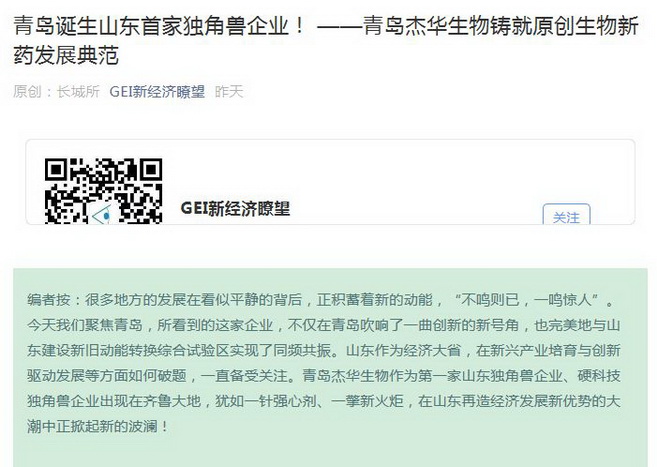The width and height of the screenshot is (657, 467).
Task: Click 青岛杰华生物 inside the green note
Action: (345, 376)
